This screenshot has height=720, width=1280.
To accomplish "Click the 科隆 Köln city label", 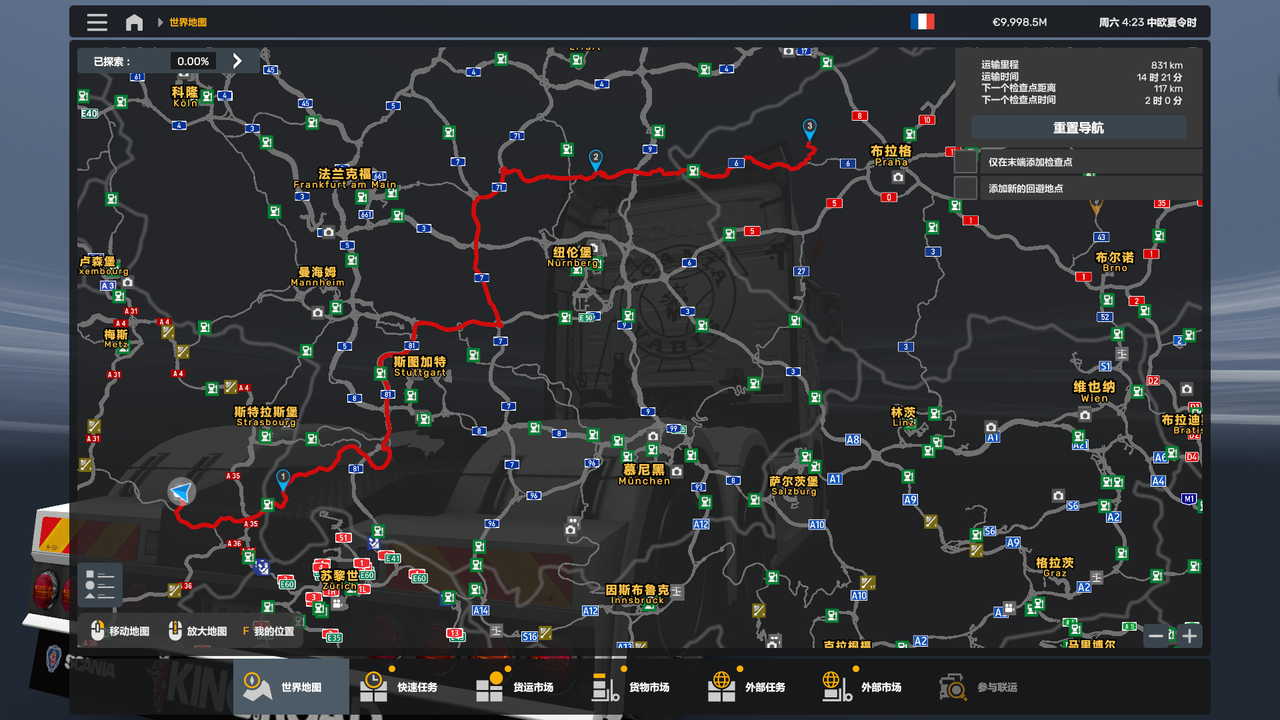I will [185, 96].
